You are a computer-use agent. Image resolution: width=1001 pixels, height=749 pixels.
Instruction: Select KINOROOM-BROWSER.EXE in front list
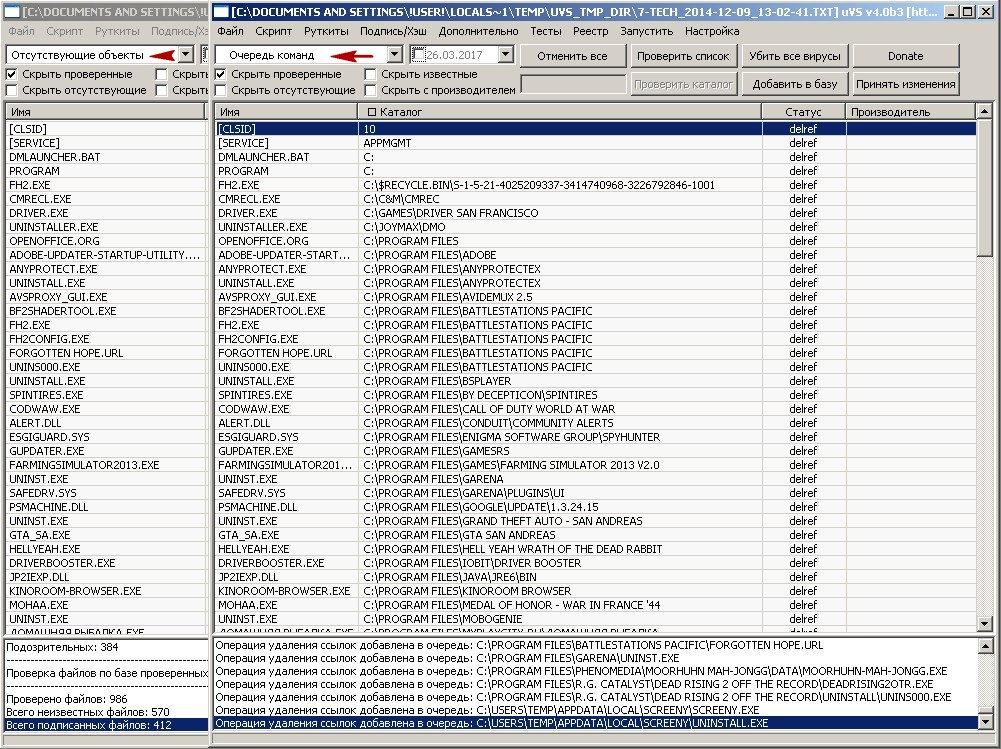(596, 591)
